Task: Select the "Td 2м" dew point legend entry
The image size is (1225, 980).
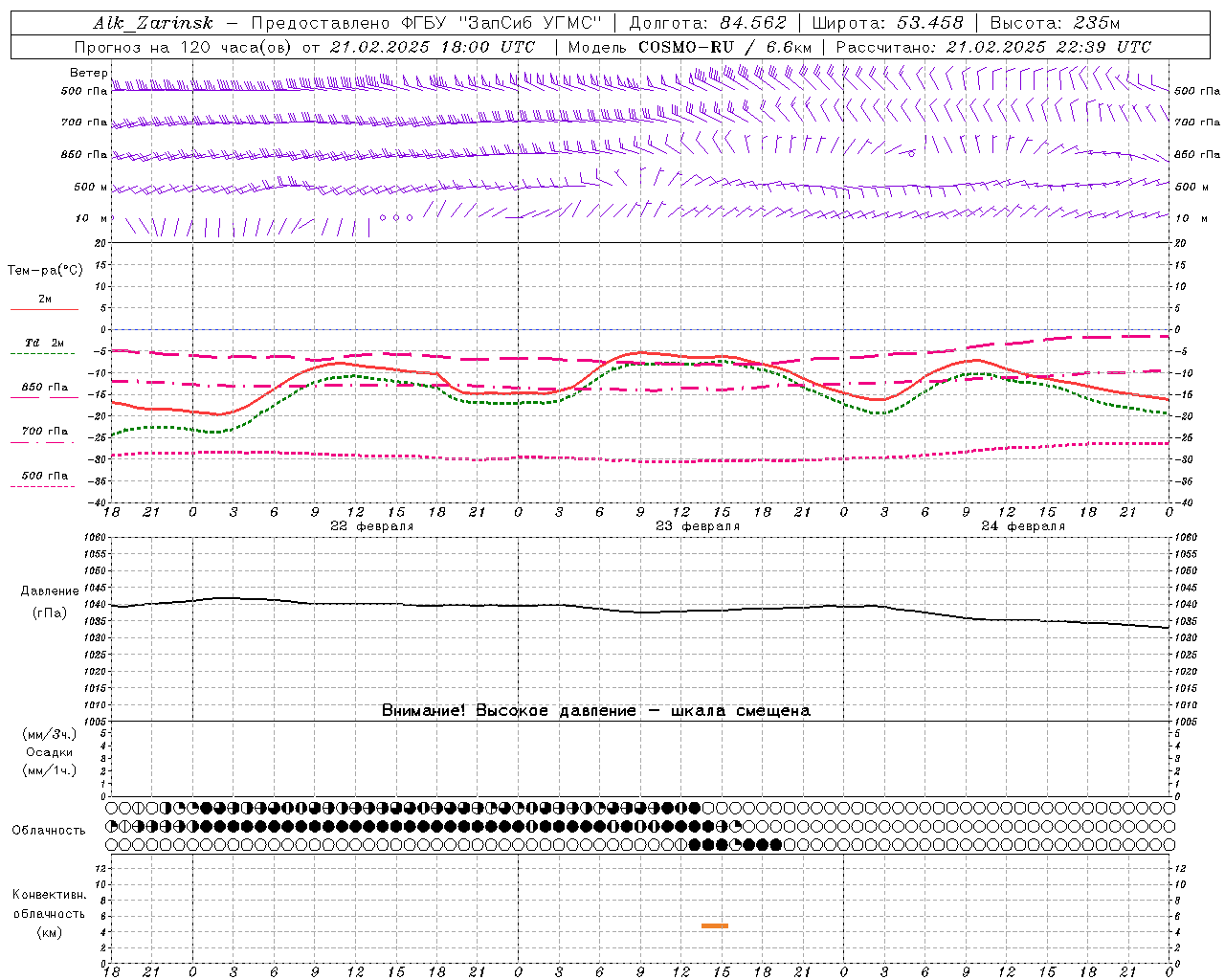Action: (45, 343)
